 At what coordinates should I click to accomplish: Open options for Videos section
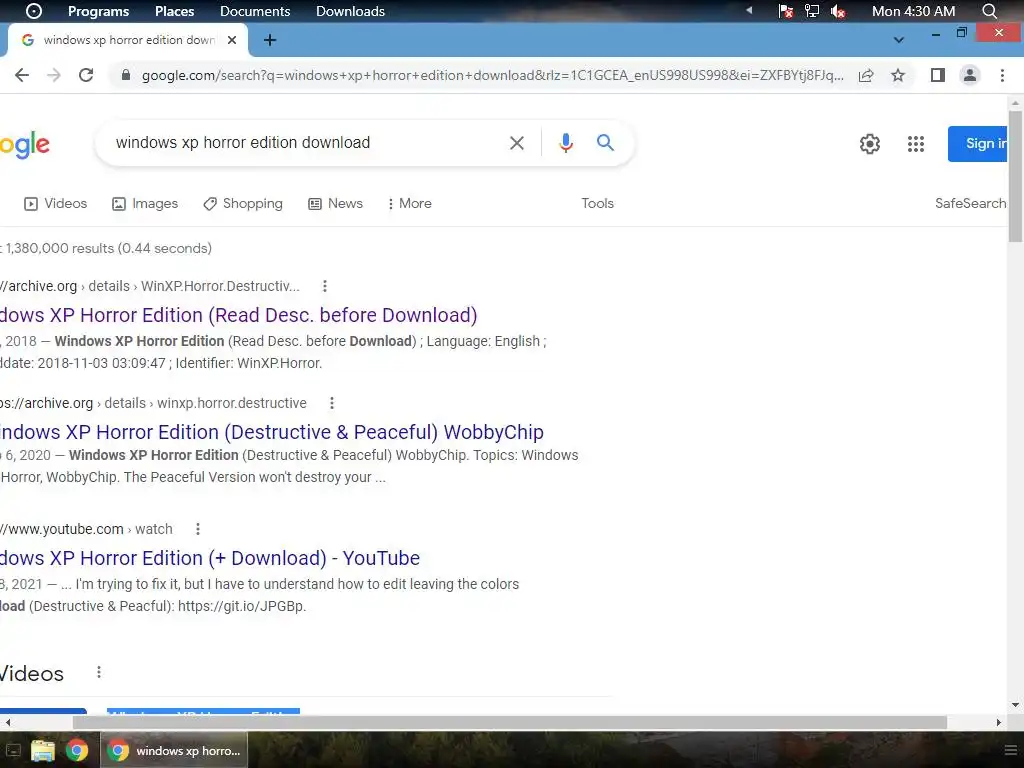tap(99, 672)
